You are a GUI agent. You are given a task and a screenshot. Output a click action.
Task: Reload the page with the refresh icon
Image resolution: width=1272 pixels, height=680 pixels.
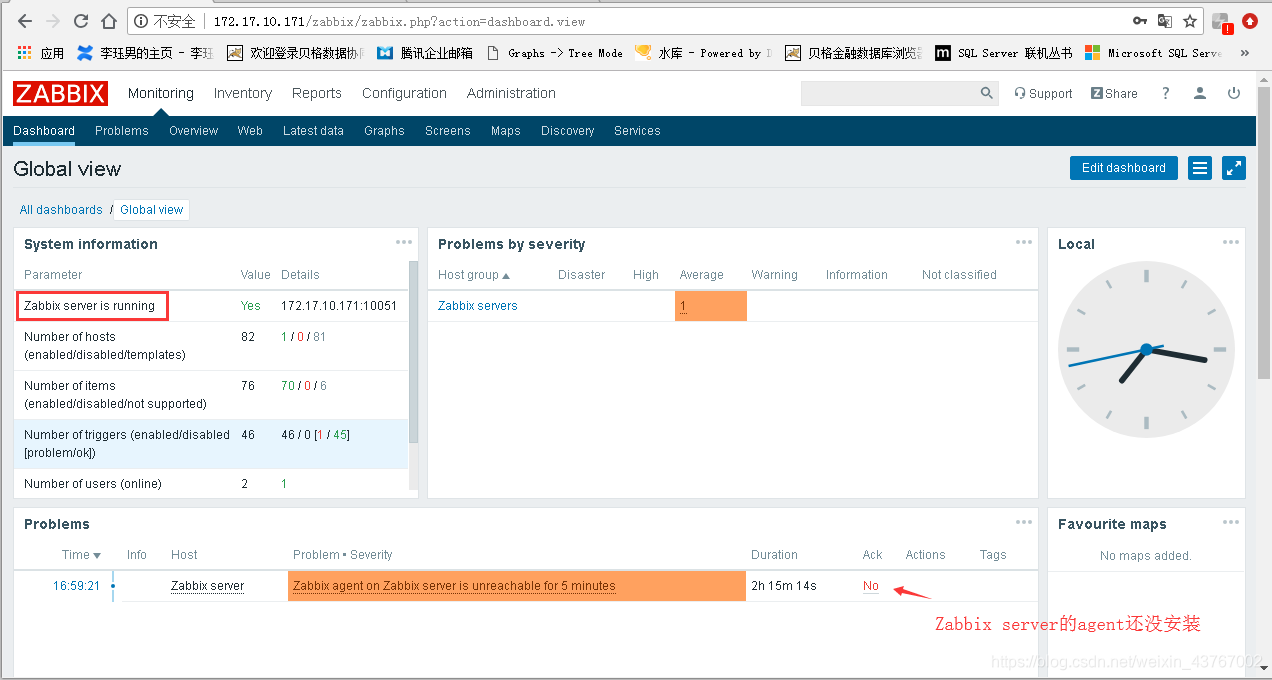[x=81, y=21]
